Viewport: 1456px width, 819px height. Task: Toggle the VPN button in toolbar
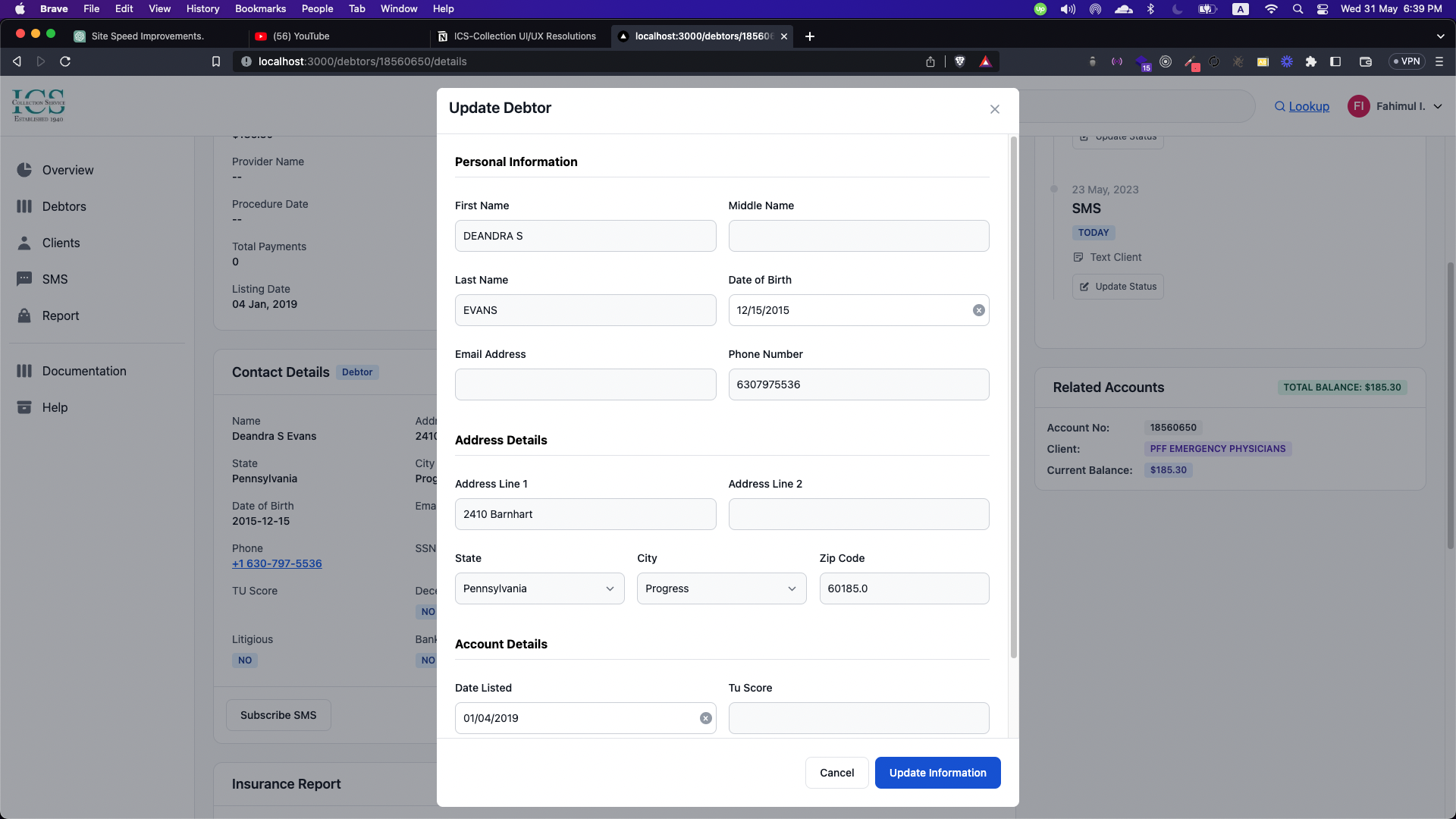click(1407, 61)
